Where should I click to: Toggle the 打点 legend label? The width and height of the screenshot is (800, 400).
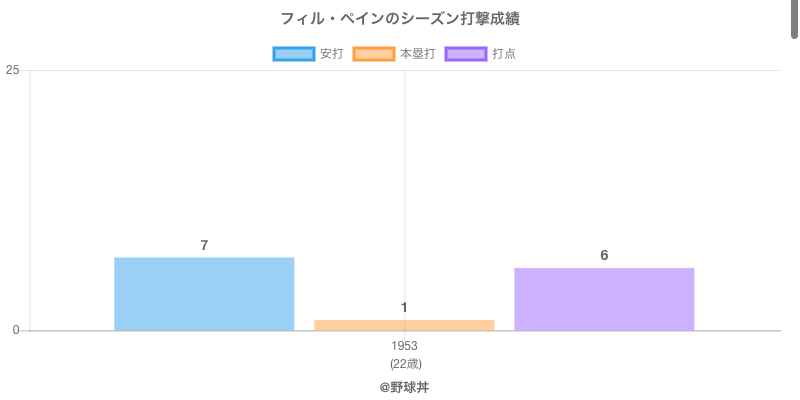click(504, 54)
